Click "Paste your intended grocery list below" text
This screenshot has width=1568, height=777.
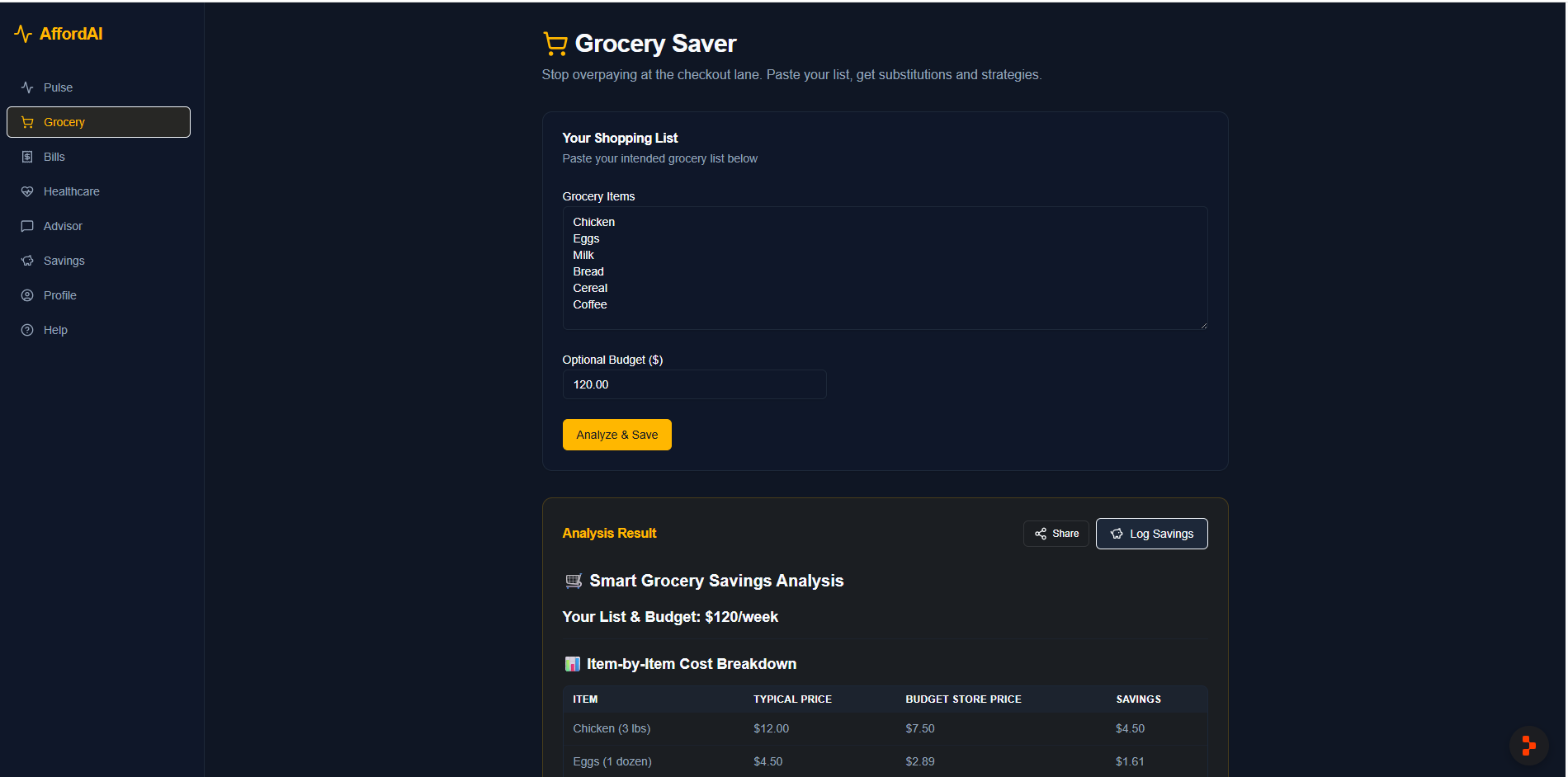pyautogui.click(x=659, y=158)
